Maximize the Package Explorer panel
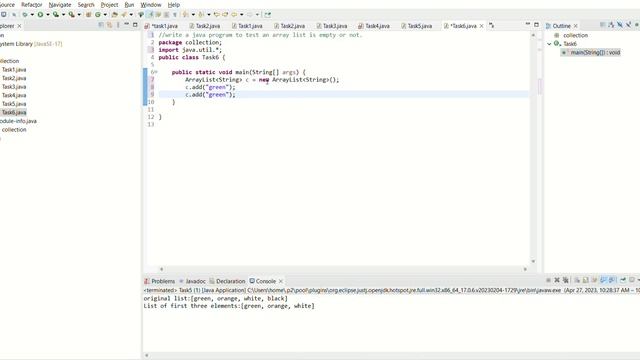Viewport: 640px width, 360px height. pyautogui.click(x=135, y=25)
